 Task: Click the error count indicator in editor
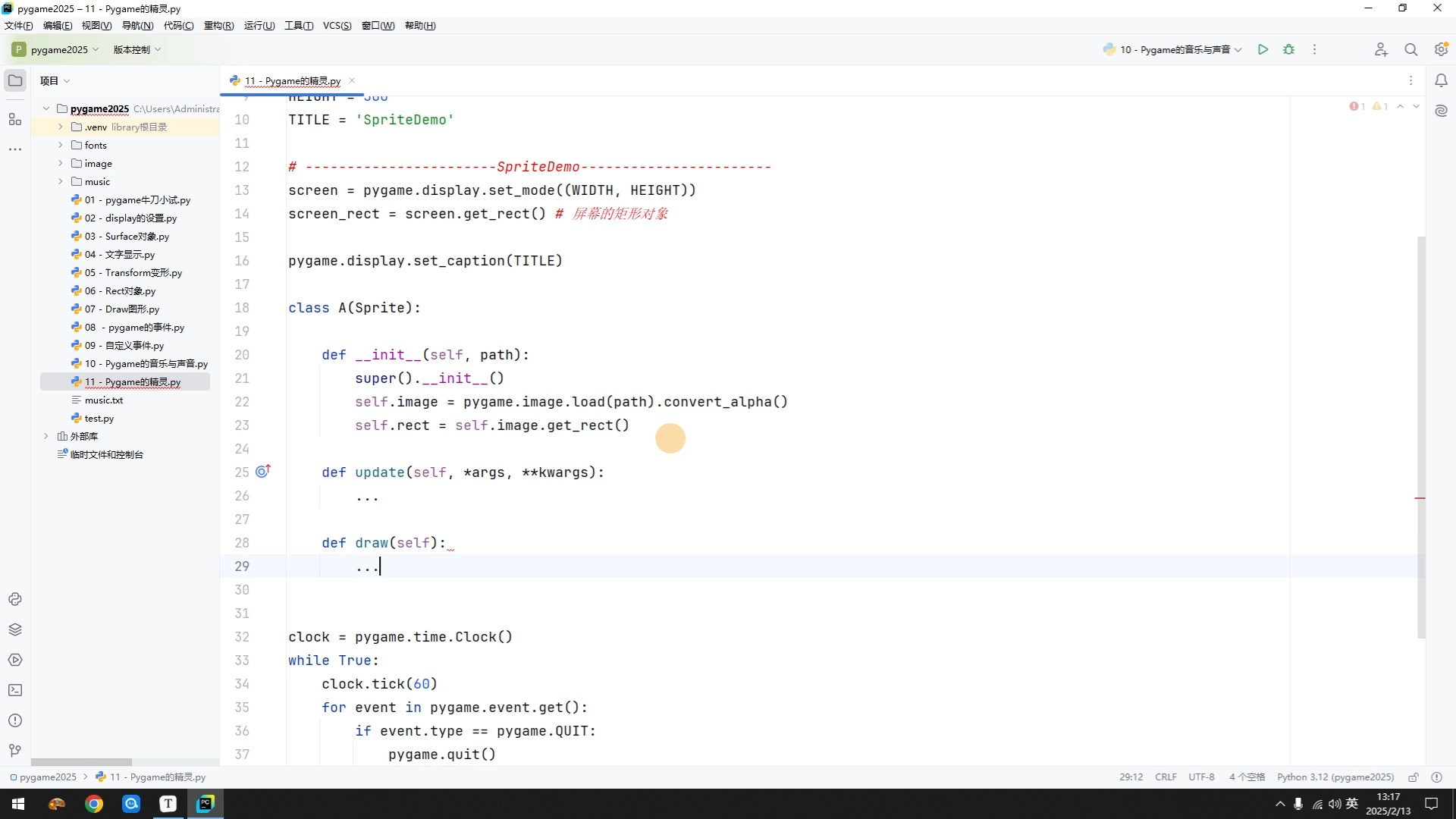(1357, 106)
